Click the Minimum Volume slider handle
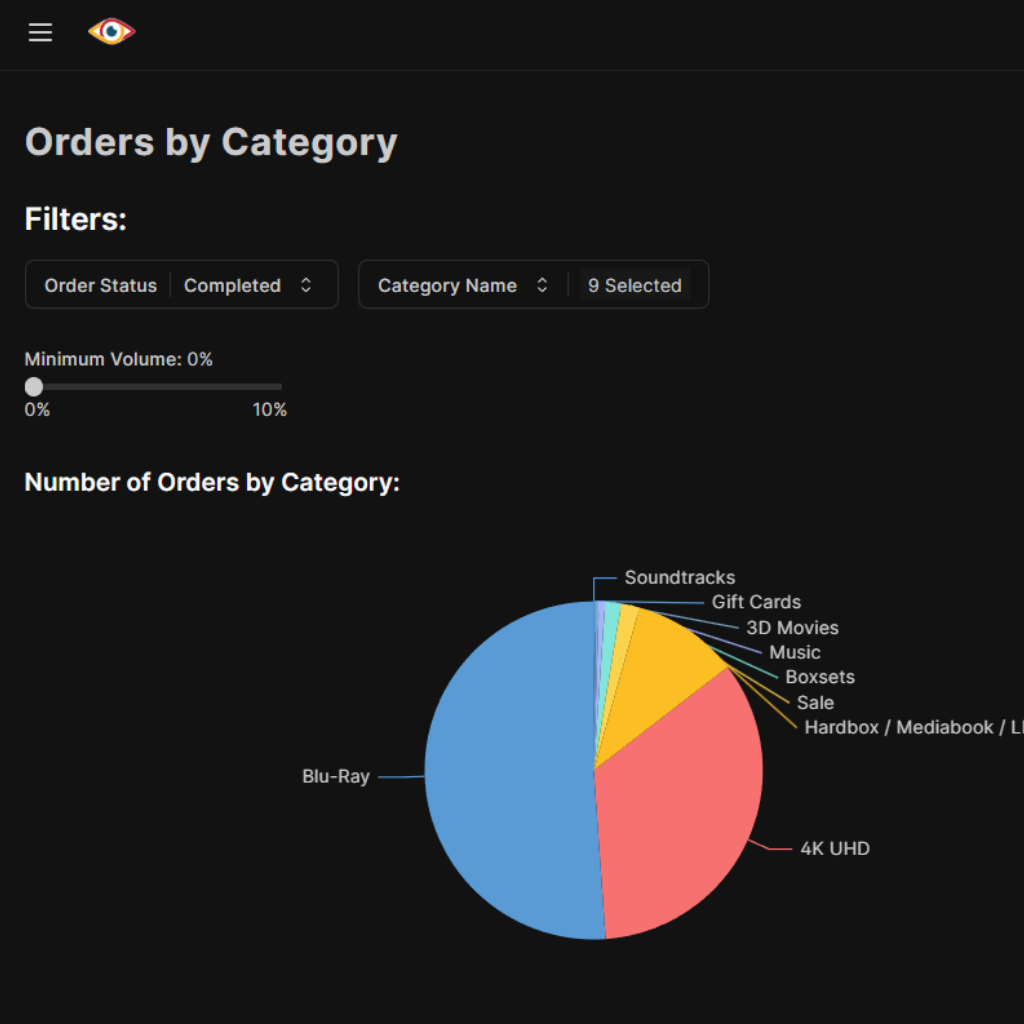This screenshot has width=1024, height=1024. tap(34, 387)
